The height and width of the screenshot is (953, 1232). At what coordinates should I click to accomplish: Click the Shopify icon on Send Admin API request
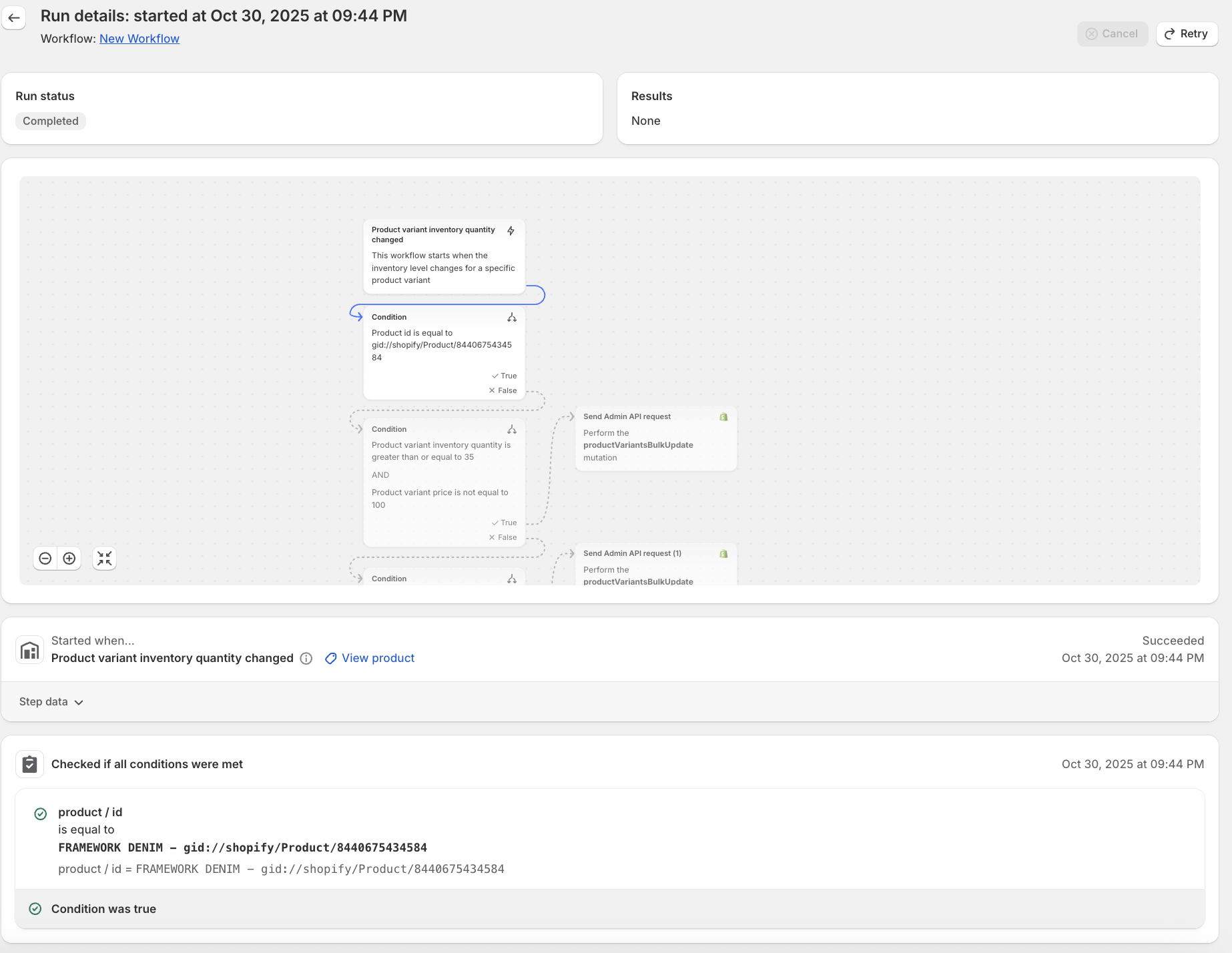tap(723, 417)
